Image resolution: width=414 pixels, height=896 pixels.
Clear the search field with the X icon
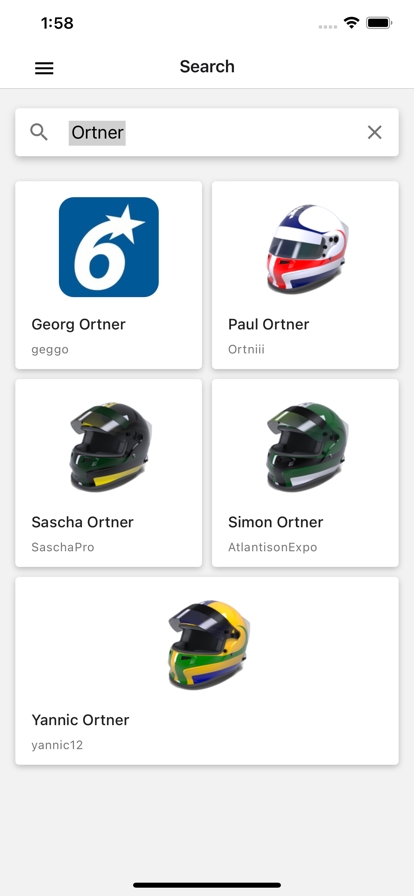click(375, 133)
